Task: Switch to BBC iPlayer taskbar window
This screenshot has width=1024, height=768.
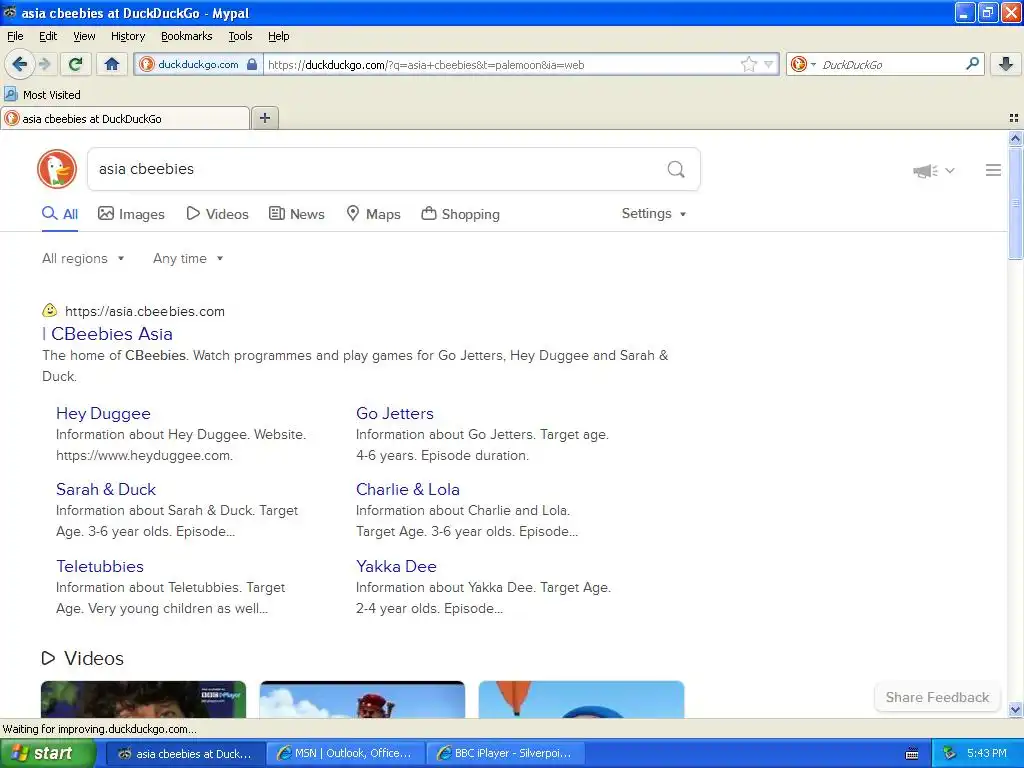Action: [x=505, y=753]
